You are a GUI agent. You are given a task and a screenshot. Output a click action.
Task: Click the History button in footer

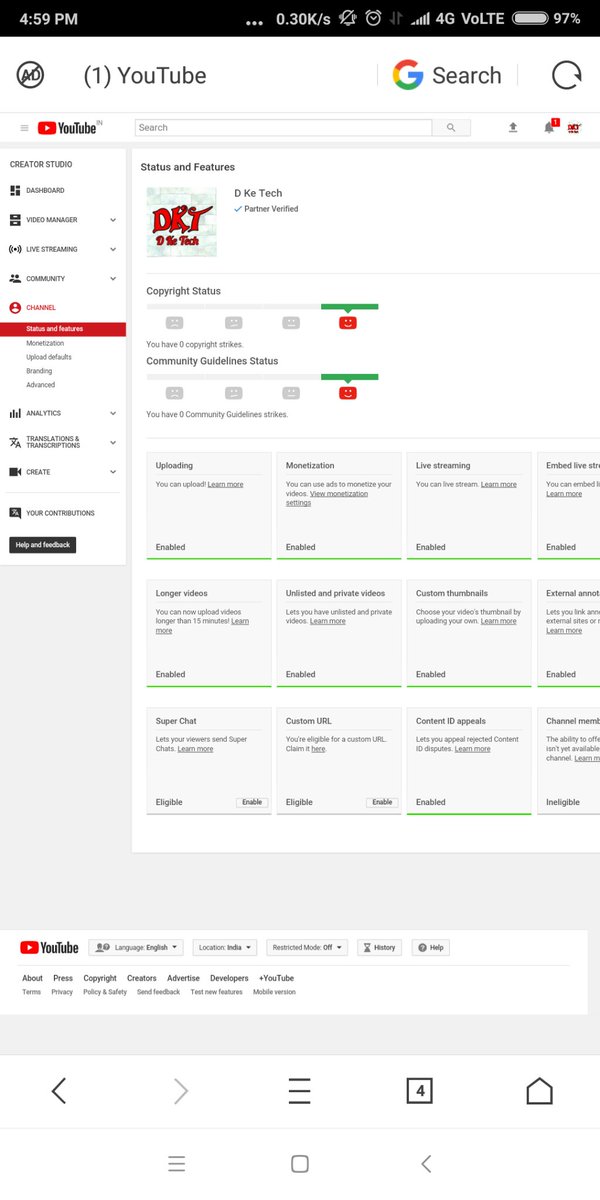[x=379, y=947]
